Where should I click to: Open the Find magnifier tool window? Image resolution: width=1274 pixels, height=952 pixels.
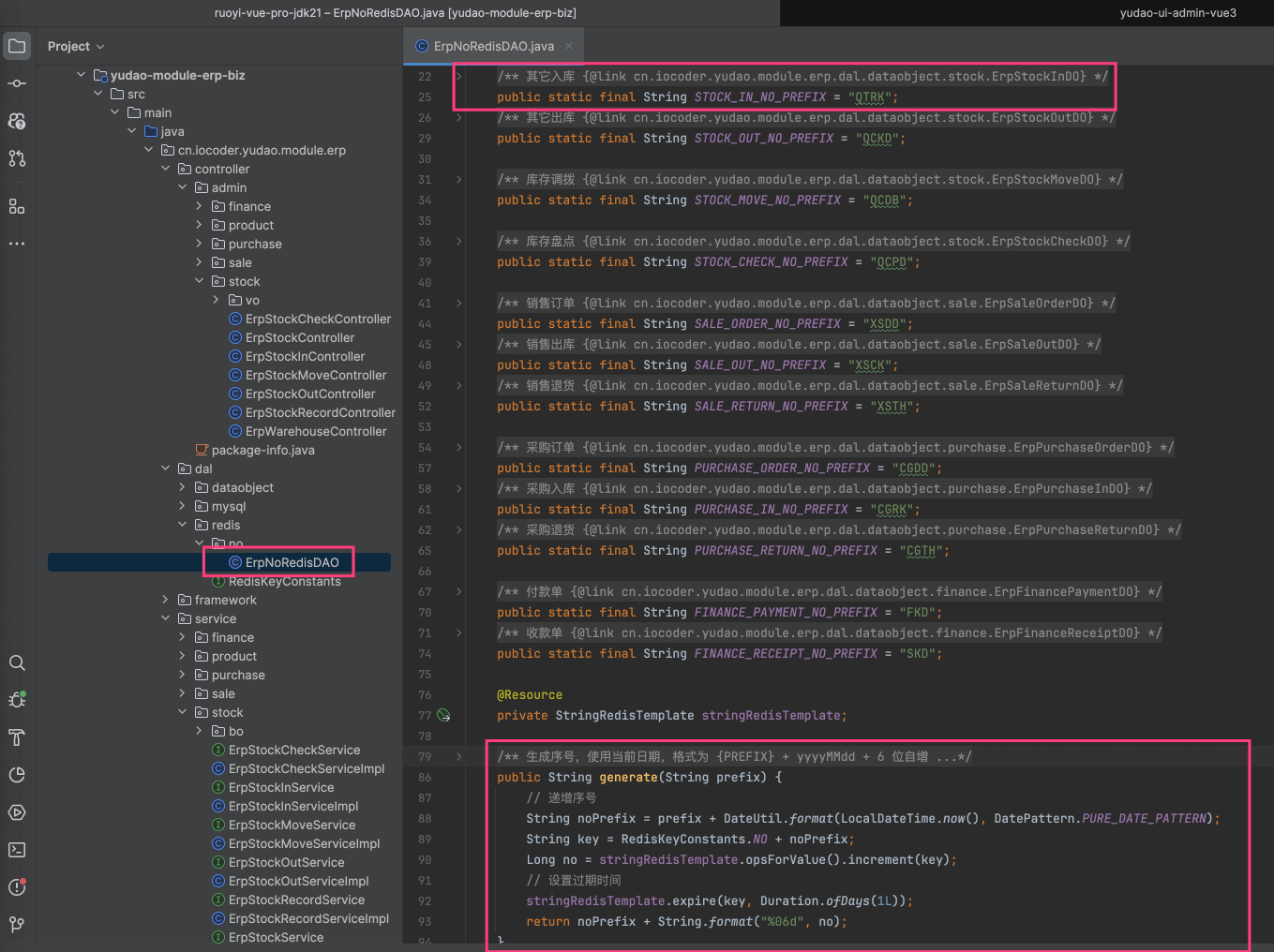[x=17, y=663]
